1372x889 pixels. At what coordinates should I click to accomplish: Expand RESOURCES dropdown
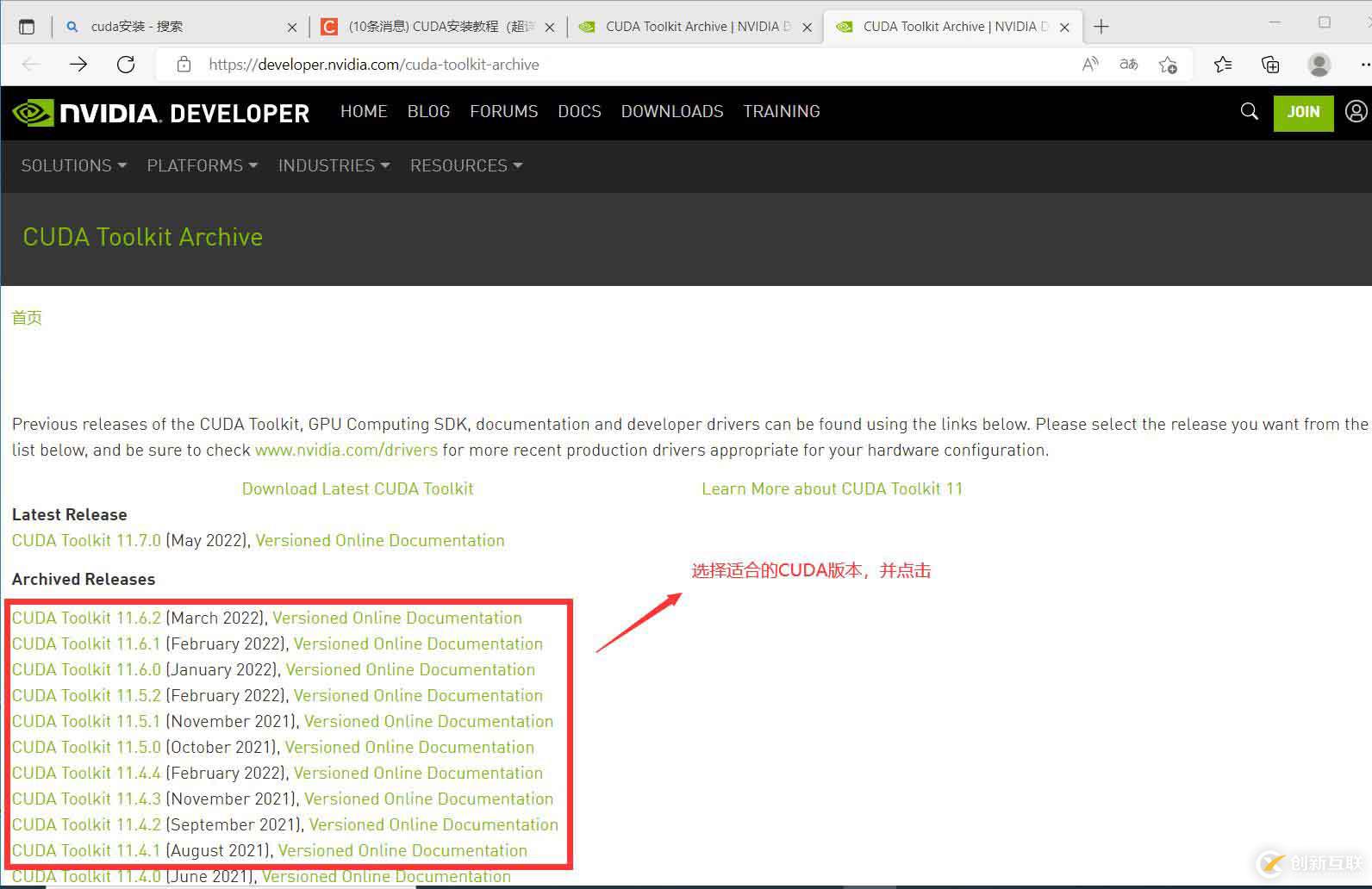tap(466, 165)
